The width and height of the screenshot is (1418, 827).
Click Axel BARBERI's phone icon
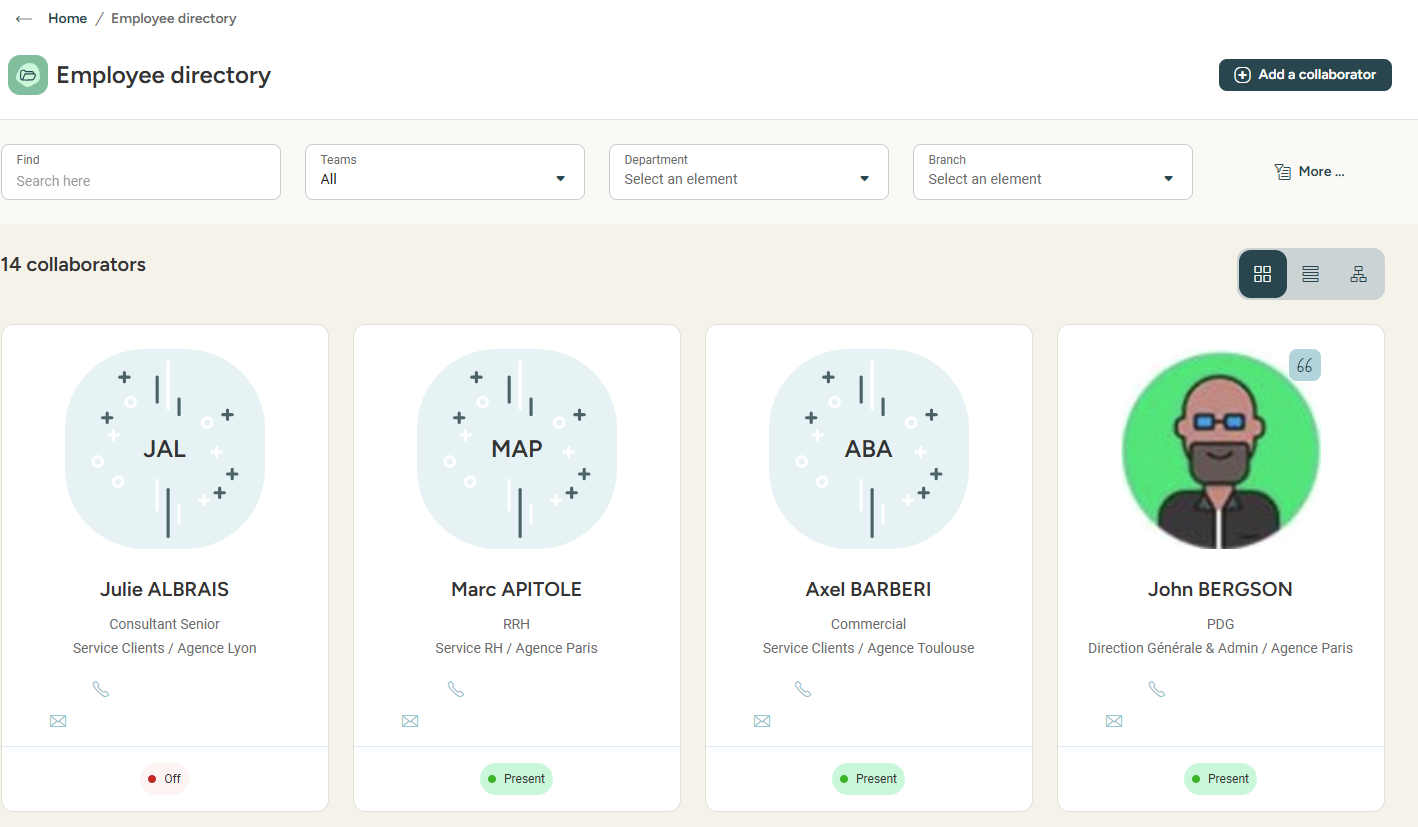click(x=803, y=689)
